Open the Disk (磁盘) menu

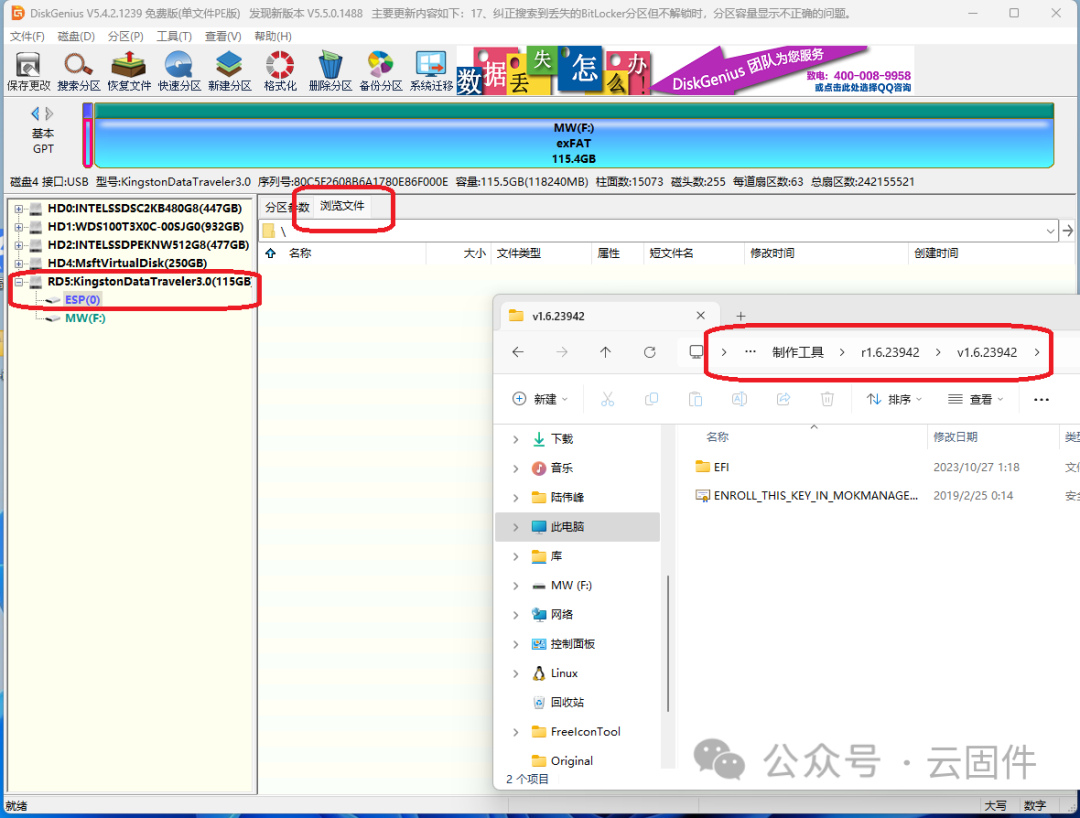76,36
